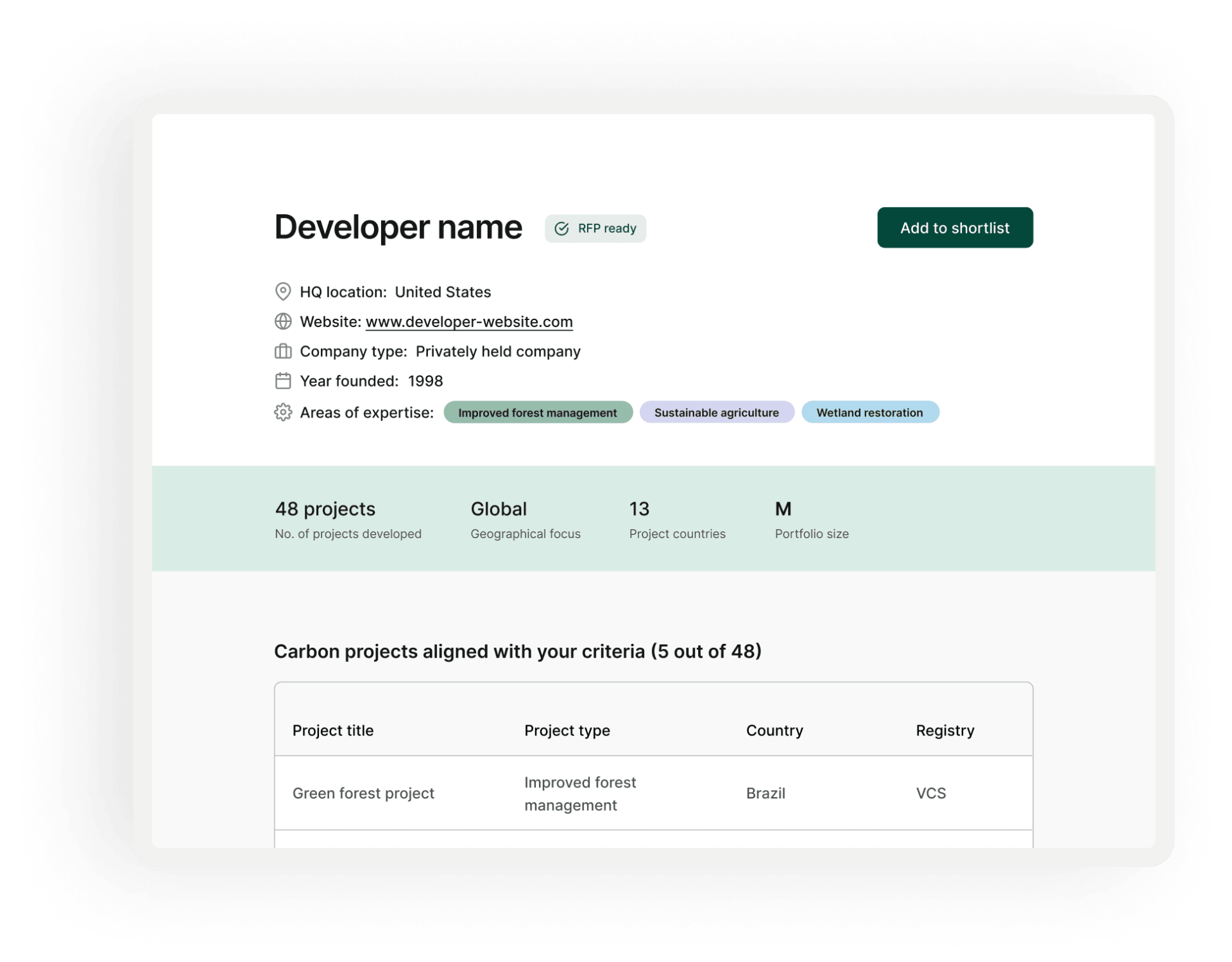Click the checkmark icon in RFP ready badge
The width and height of the screenshot is (1232, 962).
pos(561,228)
